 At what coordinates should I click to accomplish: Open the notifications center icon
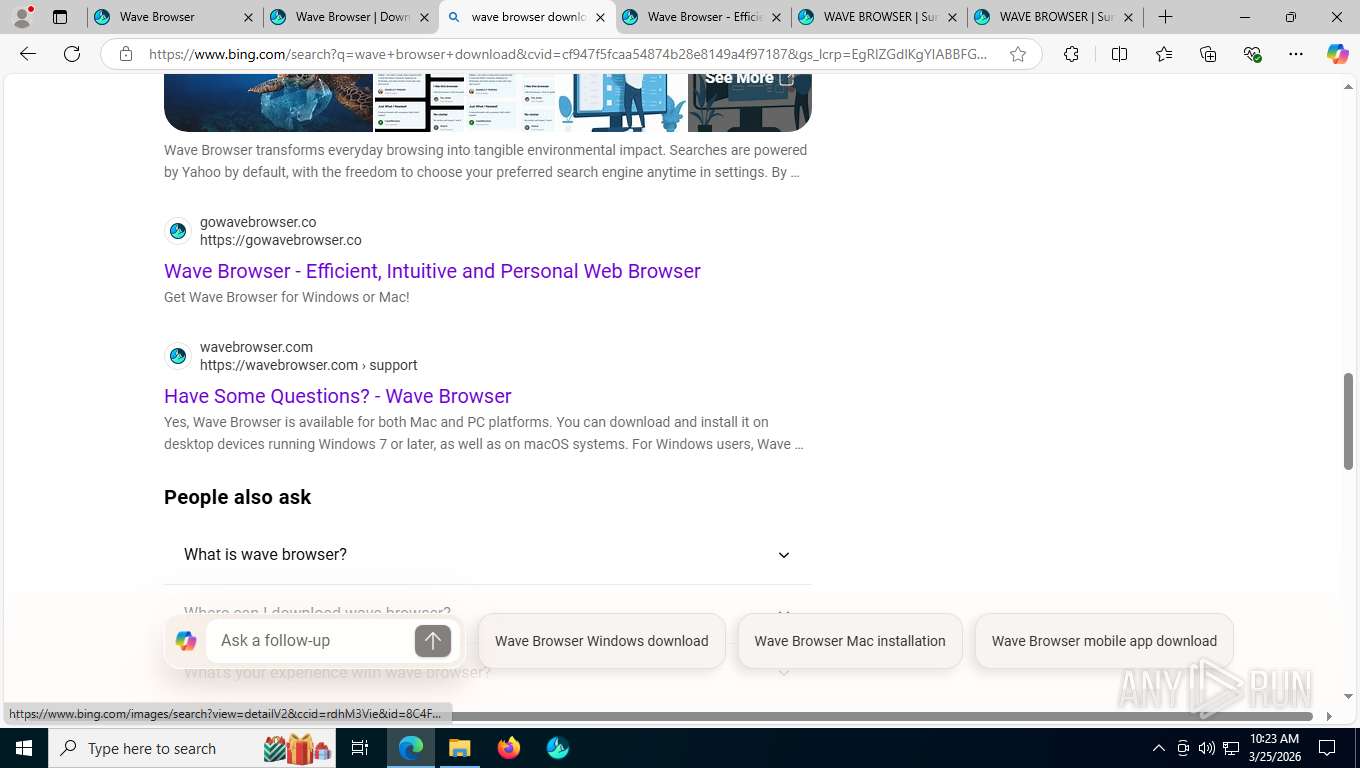(x=1327, y=748)
